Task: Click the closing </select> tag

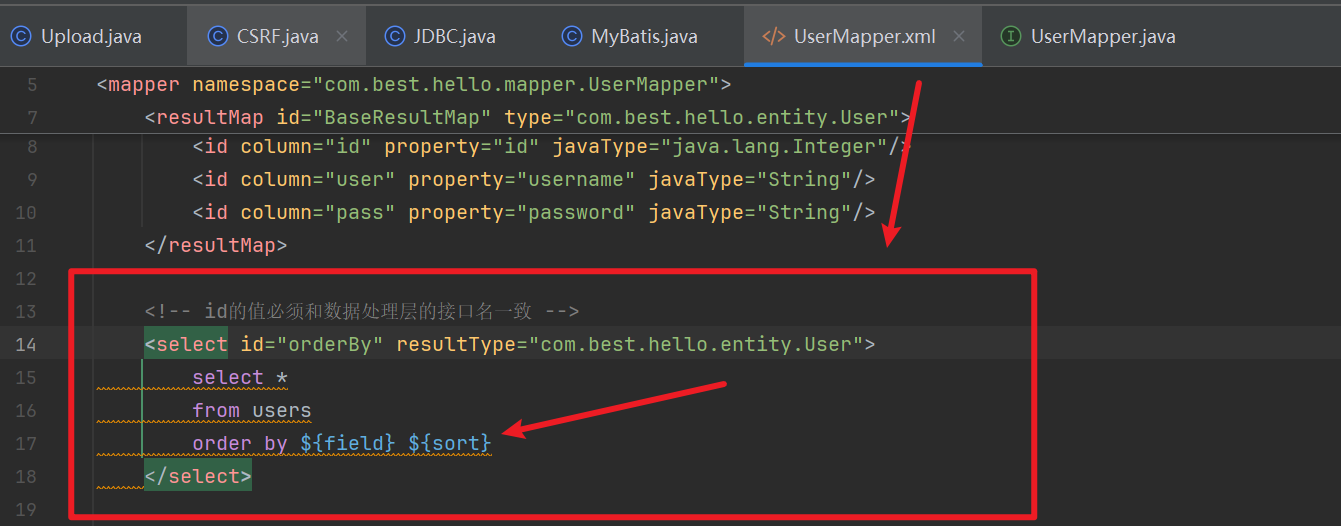Action: 198,477
